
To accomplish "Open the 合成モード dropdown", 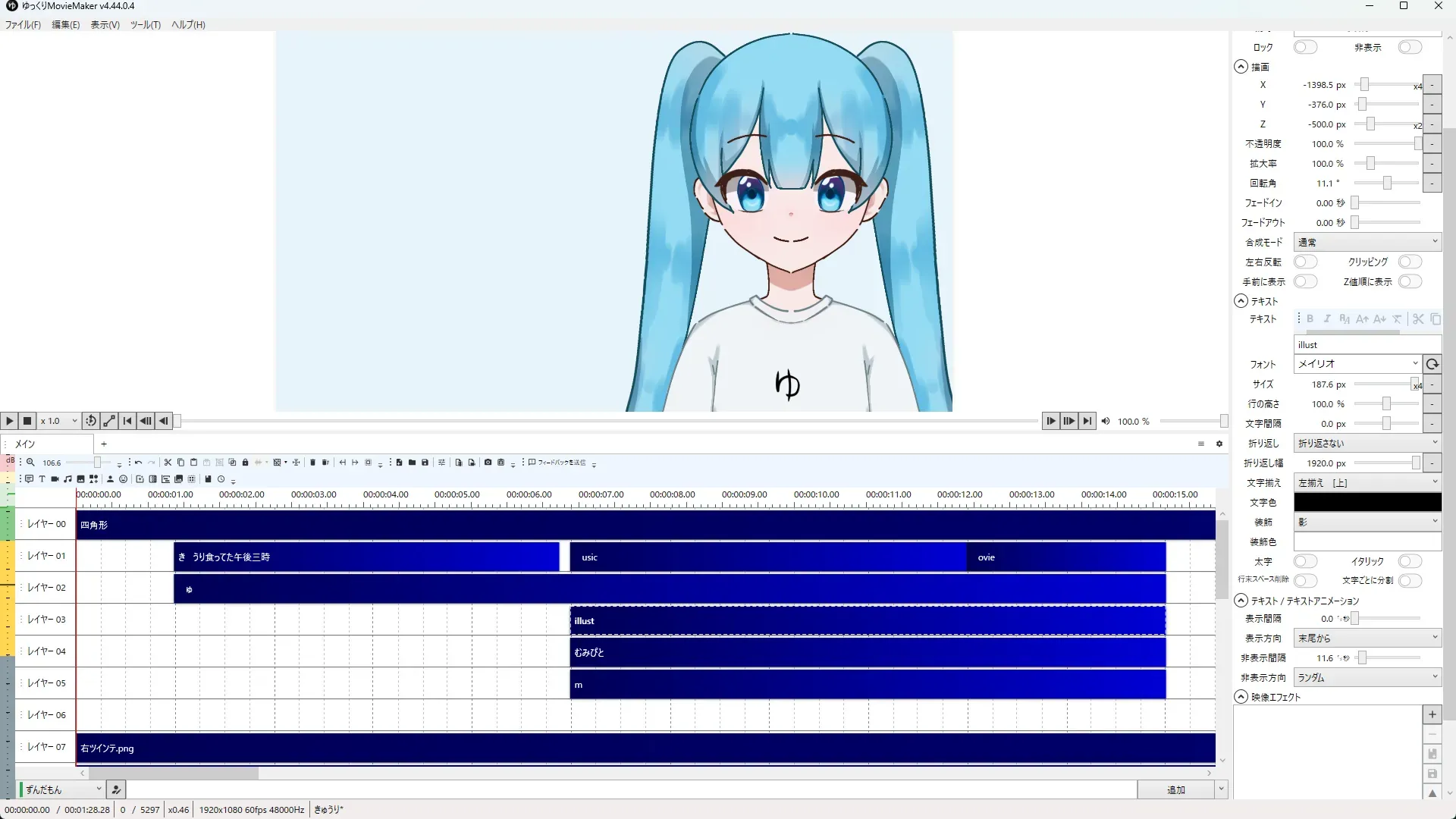I will [1367, 242].
